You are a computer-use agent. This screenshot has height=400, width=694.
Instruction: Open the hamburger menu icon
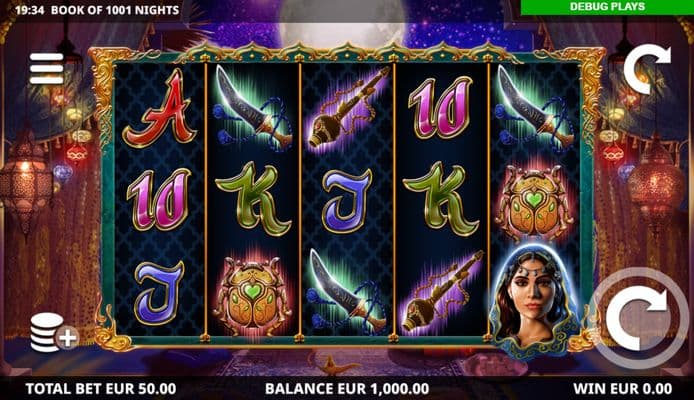coord(46,69)
